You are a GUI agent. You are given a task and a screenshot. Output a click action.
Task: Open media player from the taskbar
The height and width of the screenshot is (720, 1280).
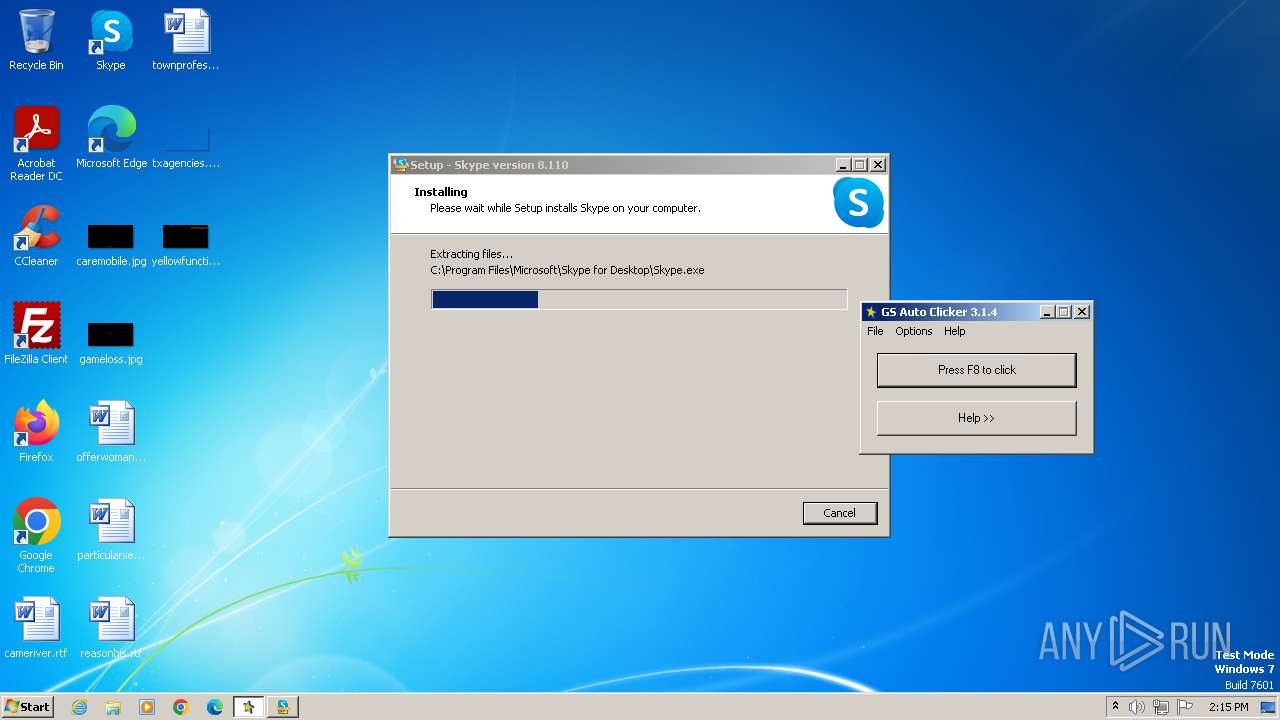[x=147, y=707]
